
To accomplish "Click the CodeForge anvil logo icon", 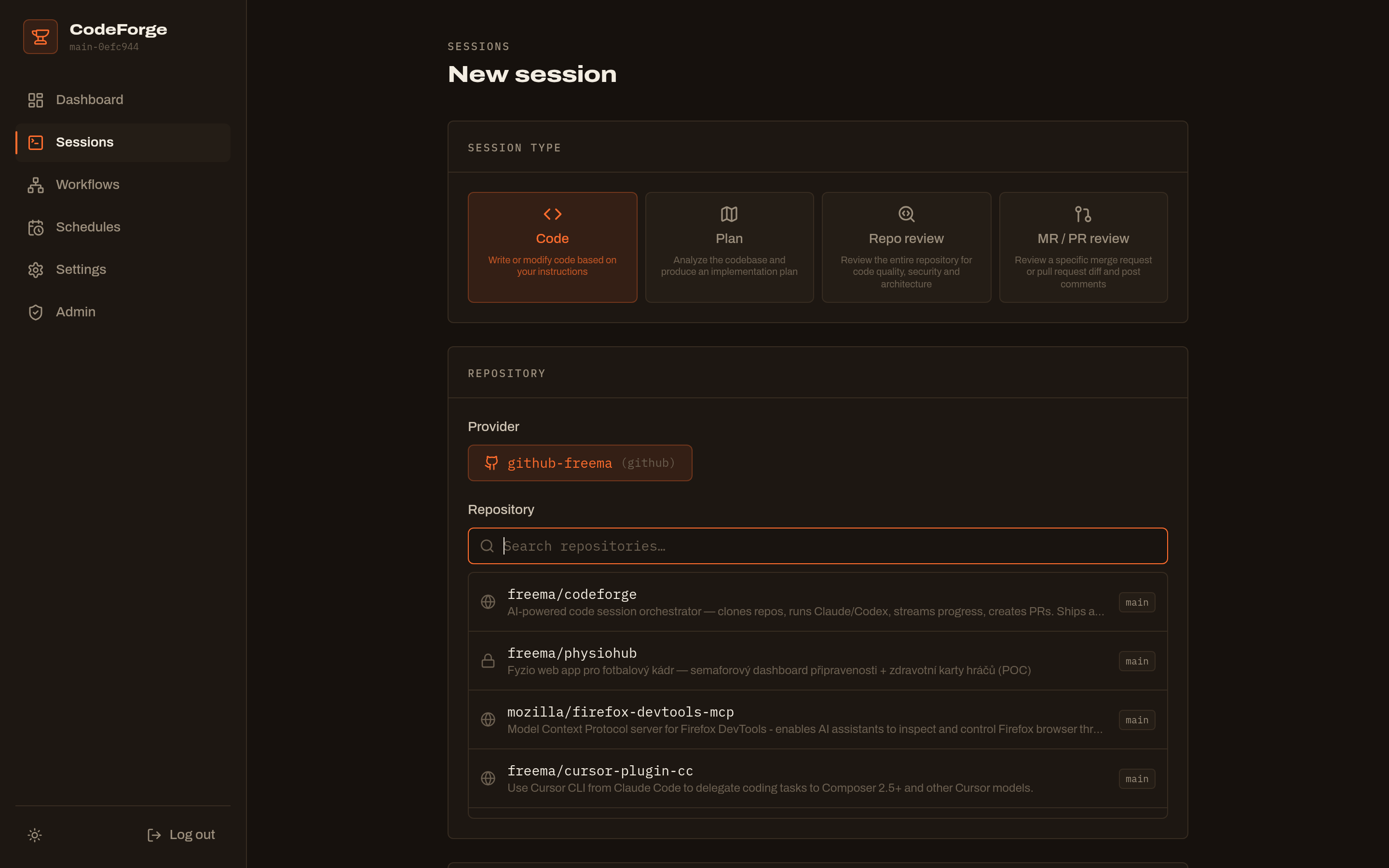I will coord(40,37).
